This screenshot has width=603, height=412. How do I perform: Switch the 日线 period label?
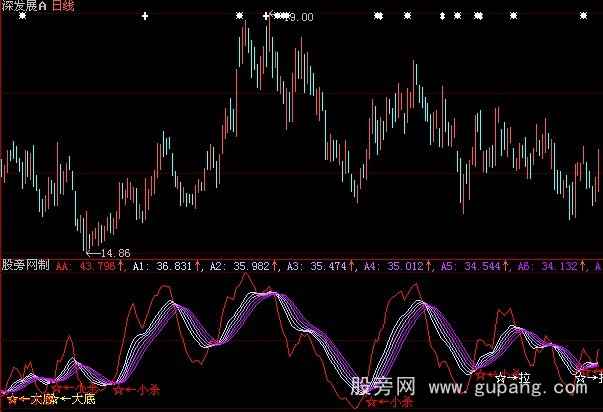pyautogui.click(x=65, y=7)
